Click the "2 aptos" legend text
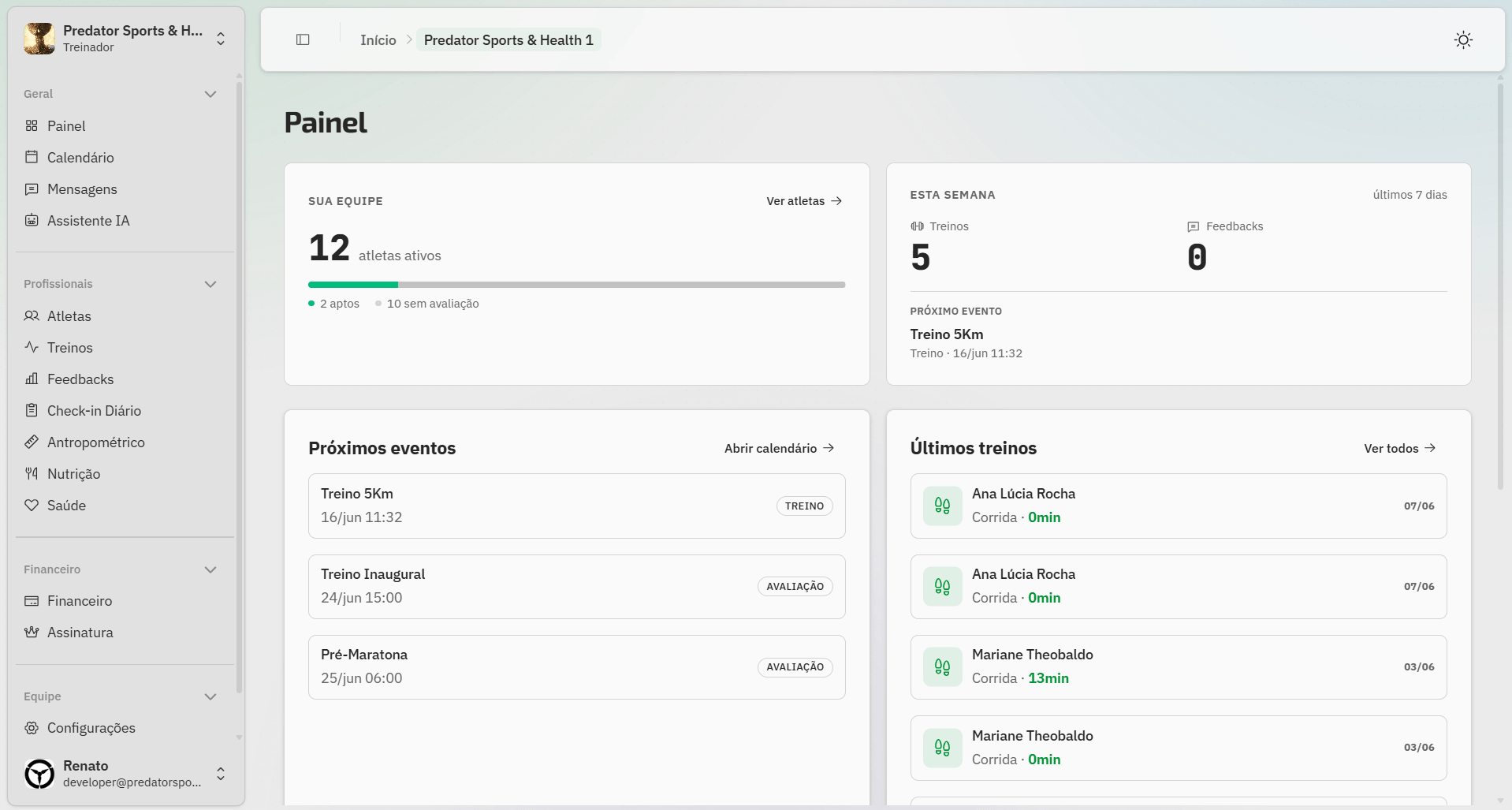This screenshot has height=810, width=1512. coord(340,304)
